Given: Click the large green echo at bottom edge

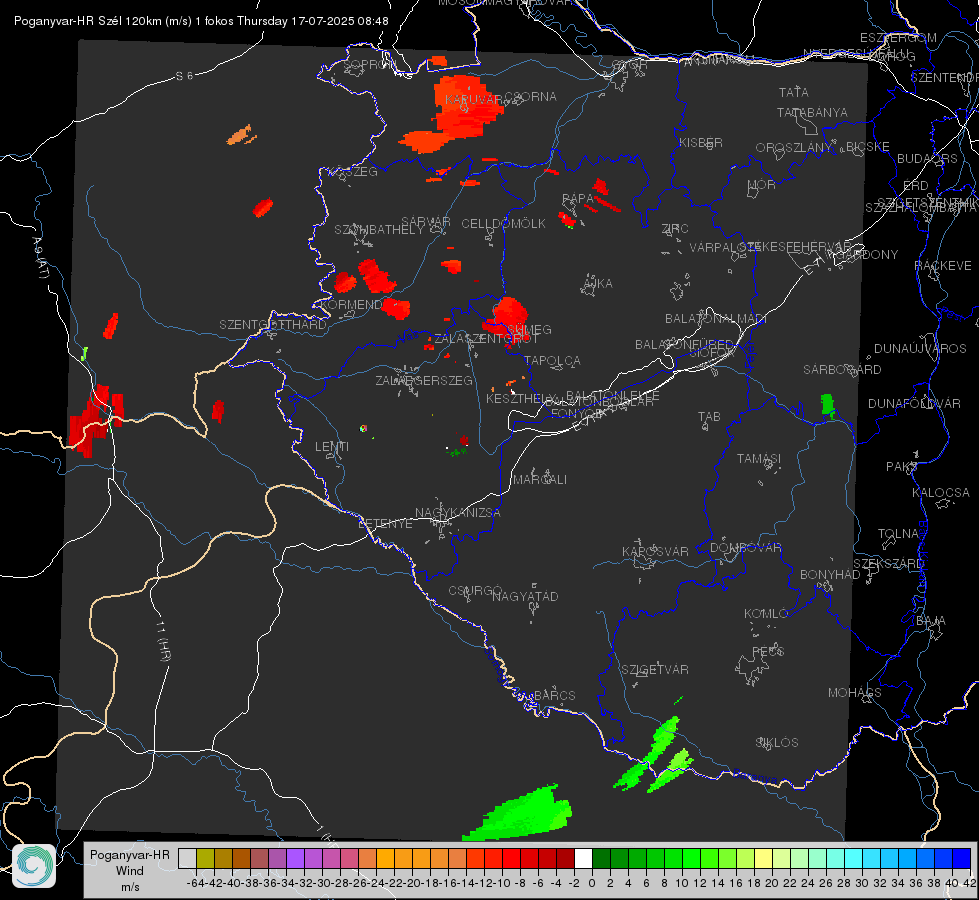Looking at the screenshot, I should [518, 814].
